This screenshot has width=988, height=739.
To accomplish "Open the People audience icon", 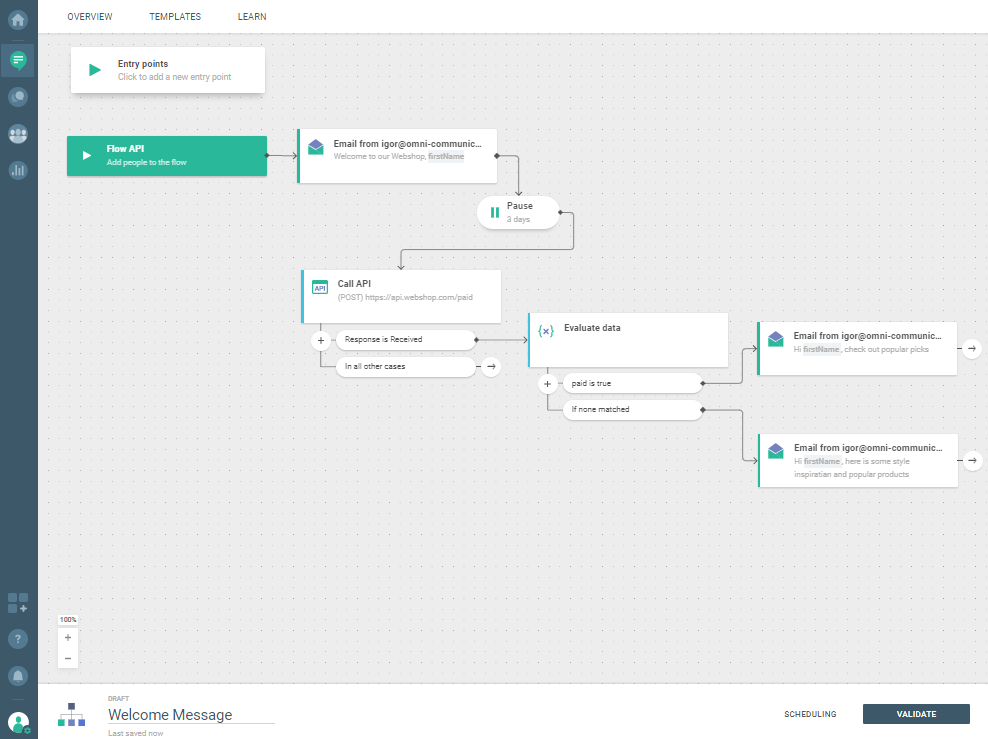I will pyautogui.click(x=18, y=134).
